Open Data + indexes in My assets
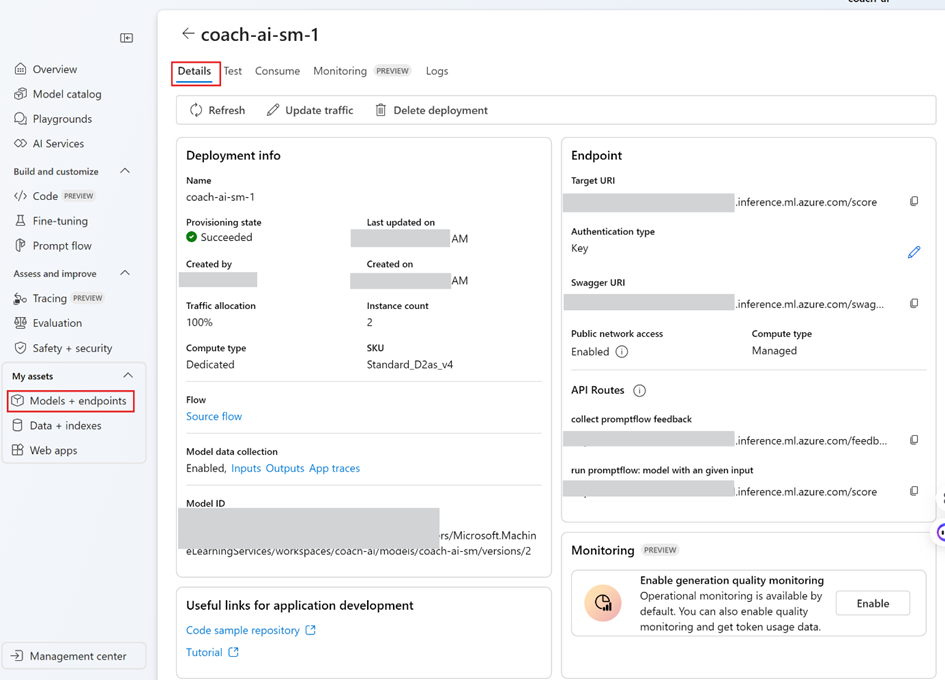 tap(57, 426)
